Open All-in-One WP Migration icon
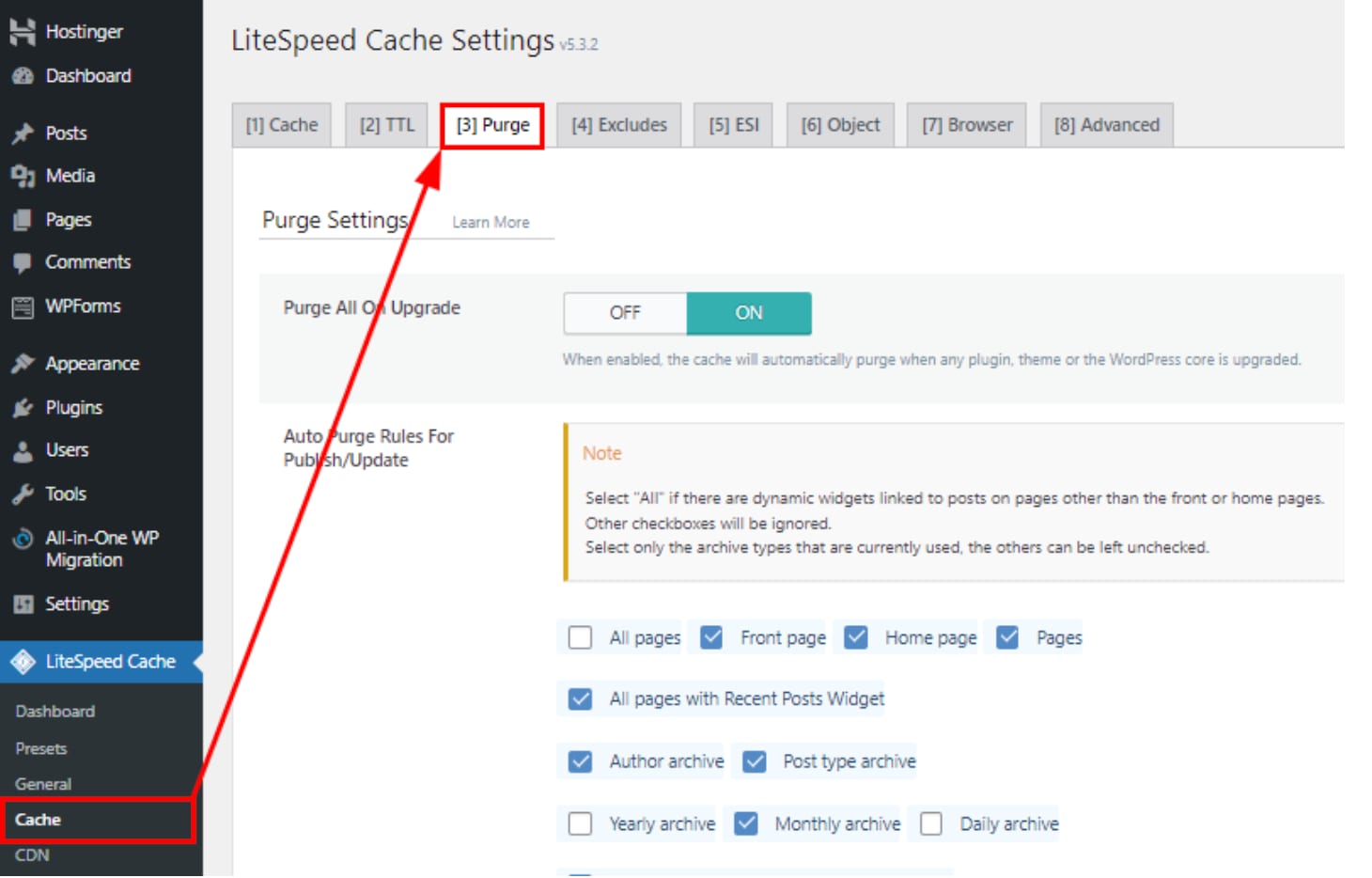This screenshot has width=1372, height=878. coord(21,539)
